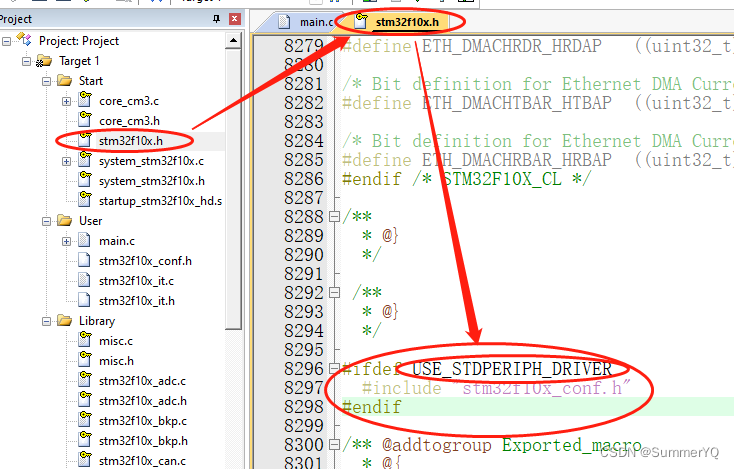Click the stm32f10x_it.c file icon
The image size is (734, 469).
(x=84, y=281)
